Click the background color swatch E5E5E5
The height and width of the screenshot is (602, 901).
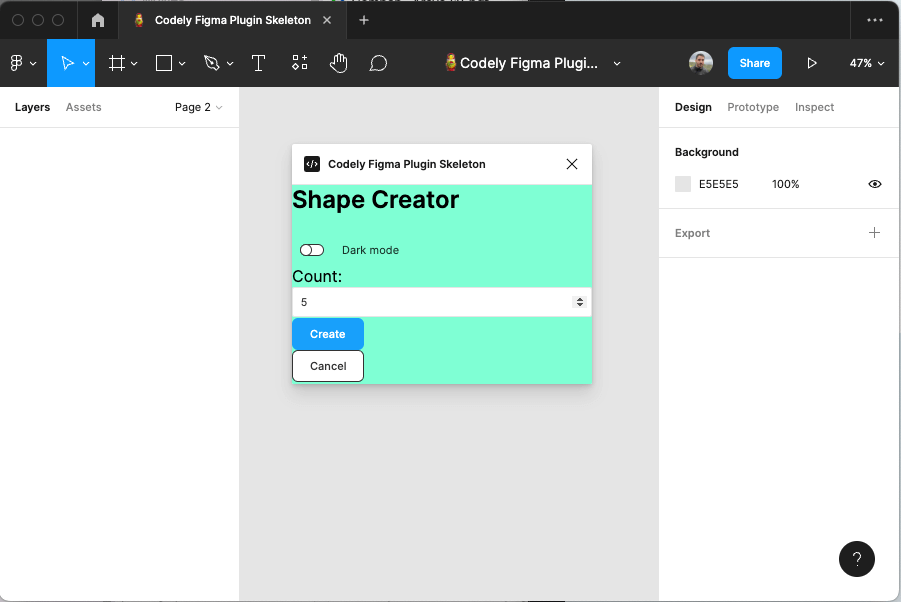pyautogui.click(x=683, y=184)
